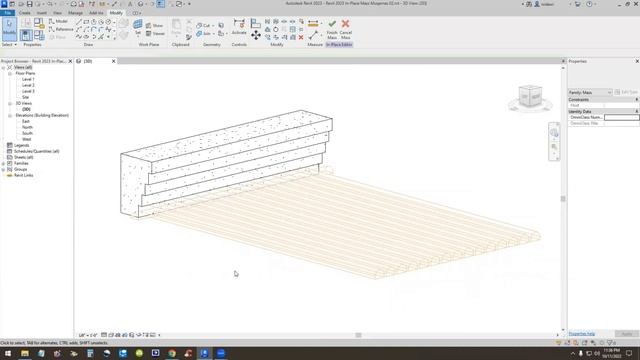Open the File tab

[7, 13]
